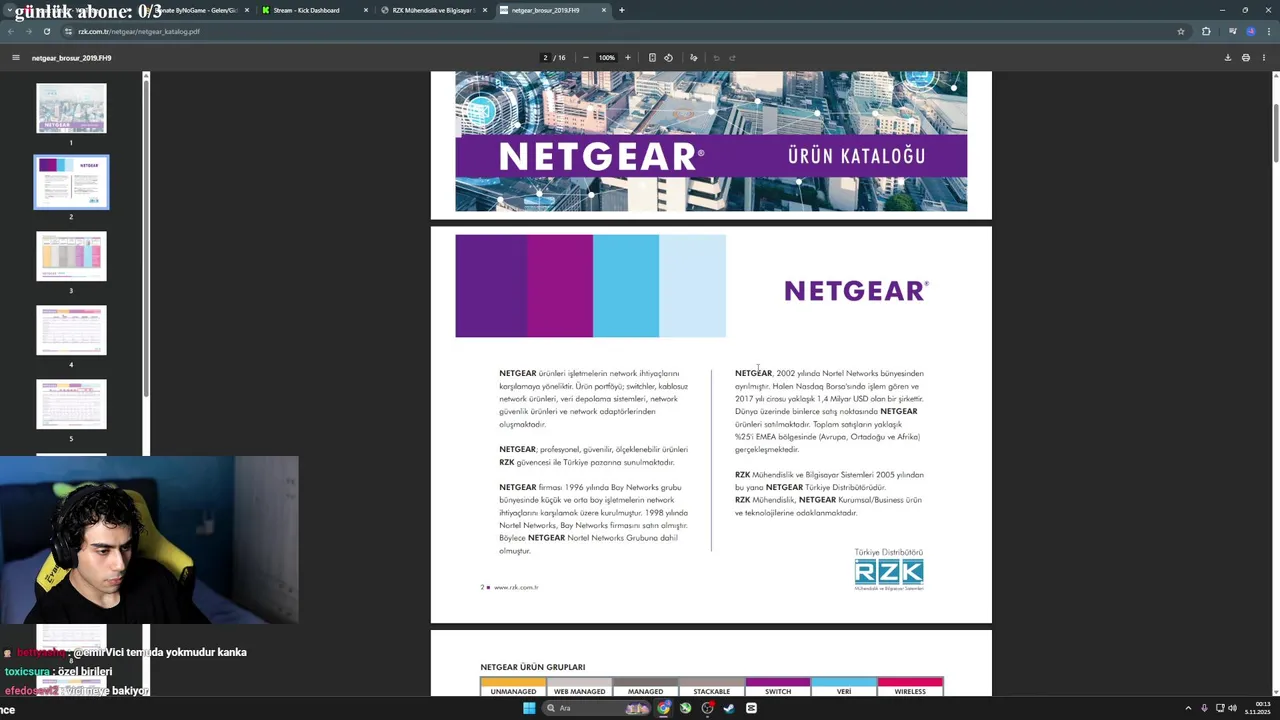1280x720 pixels.
Task: Click the RZK Türkiye Distribütörü logo
Action: (x=888, y=570)
